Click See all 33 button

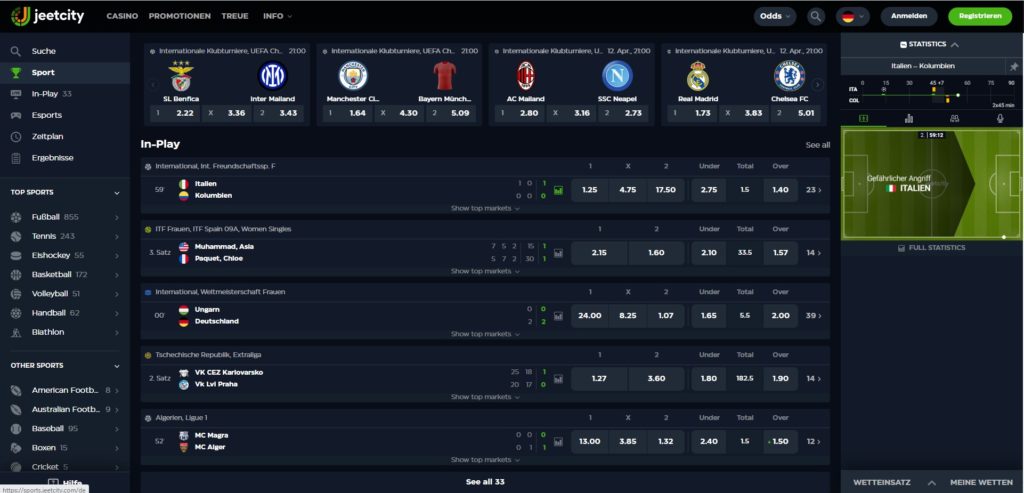[x=485, y=482]
